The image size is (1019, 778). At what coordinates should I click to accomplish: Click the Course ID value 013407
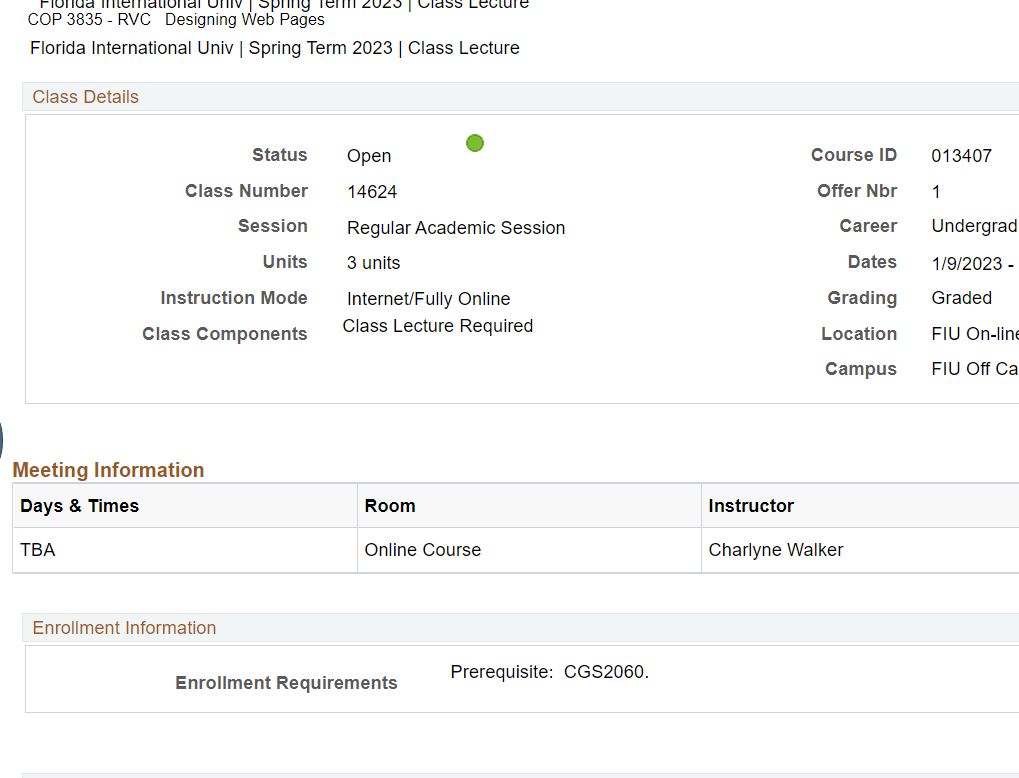[x=961, y=156]
